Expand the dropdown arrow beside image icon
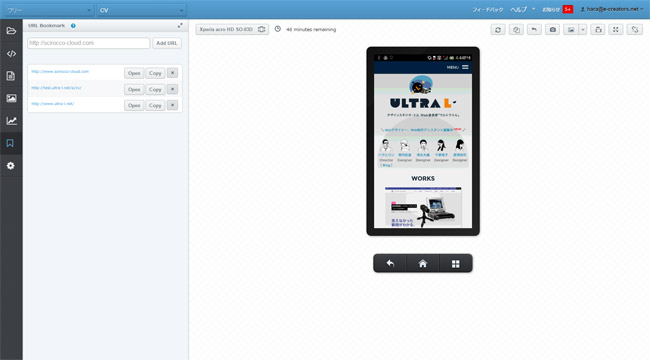 point(583,29)
